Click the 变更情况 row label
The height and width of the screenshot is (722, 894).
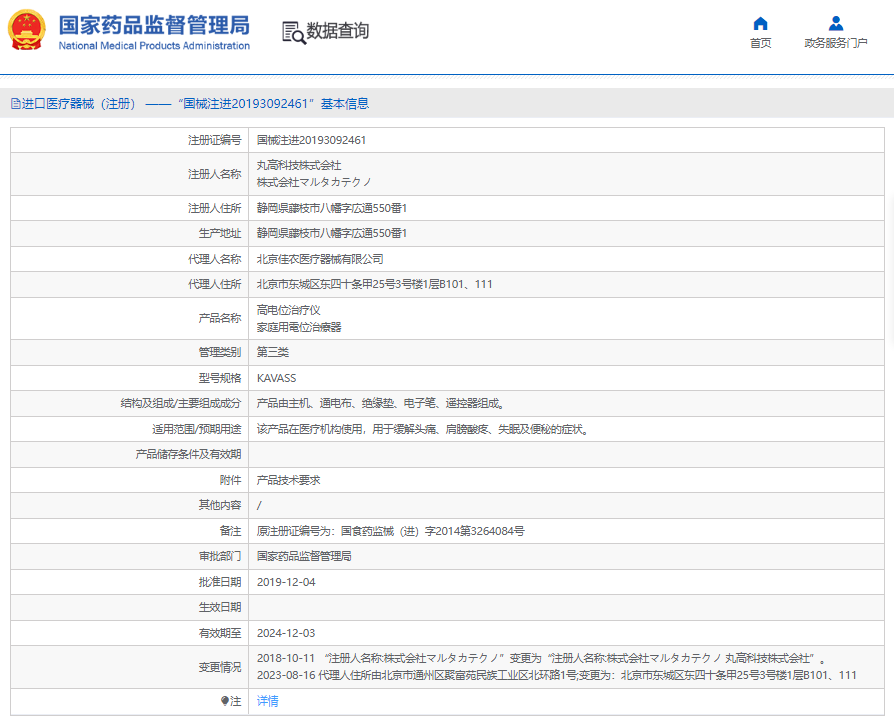(x=220, y=667)
